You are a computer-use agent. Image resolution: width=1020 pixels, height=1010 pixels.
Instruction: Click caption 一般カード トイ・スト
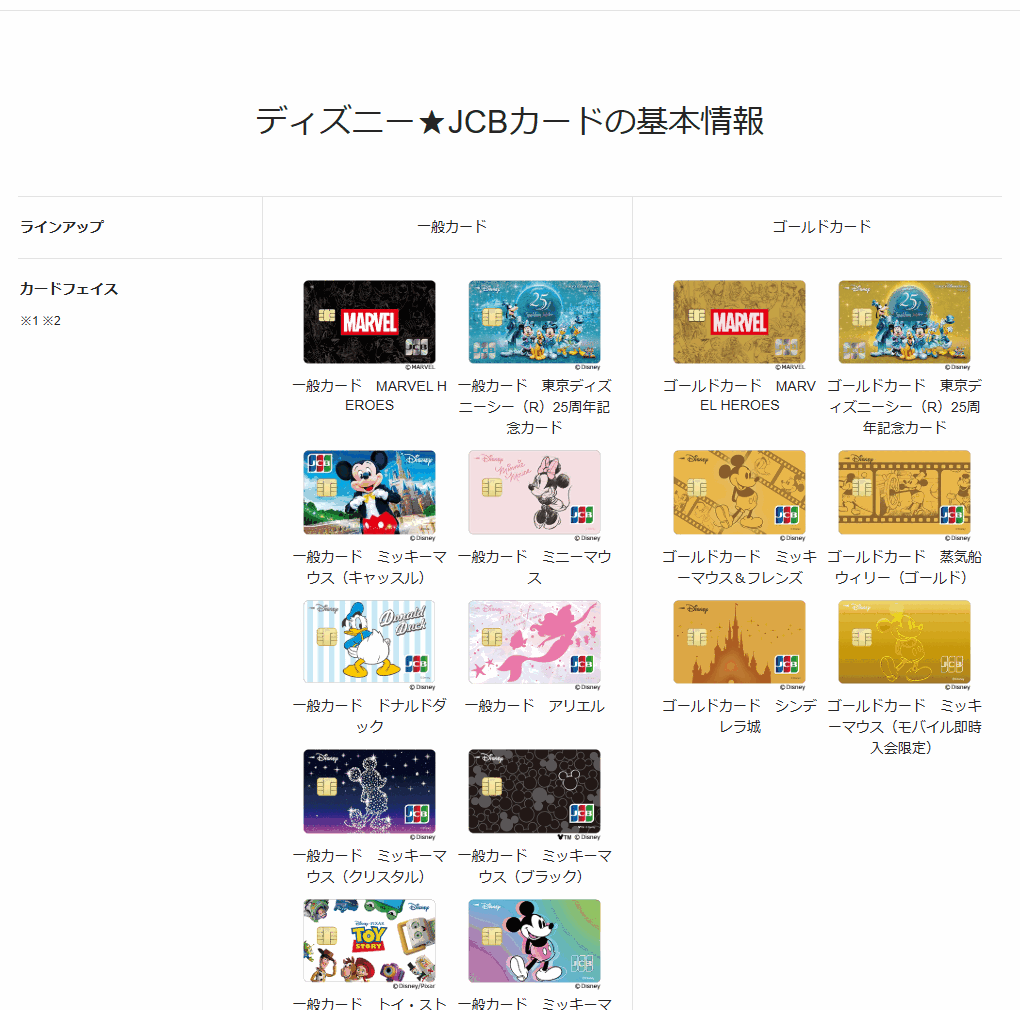pos(369,1003)
